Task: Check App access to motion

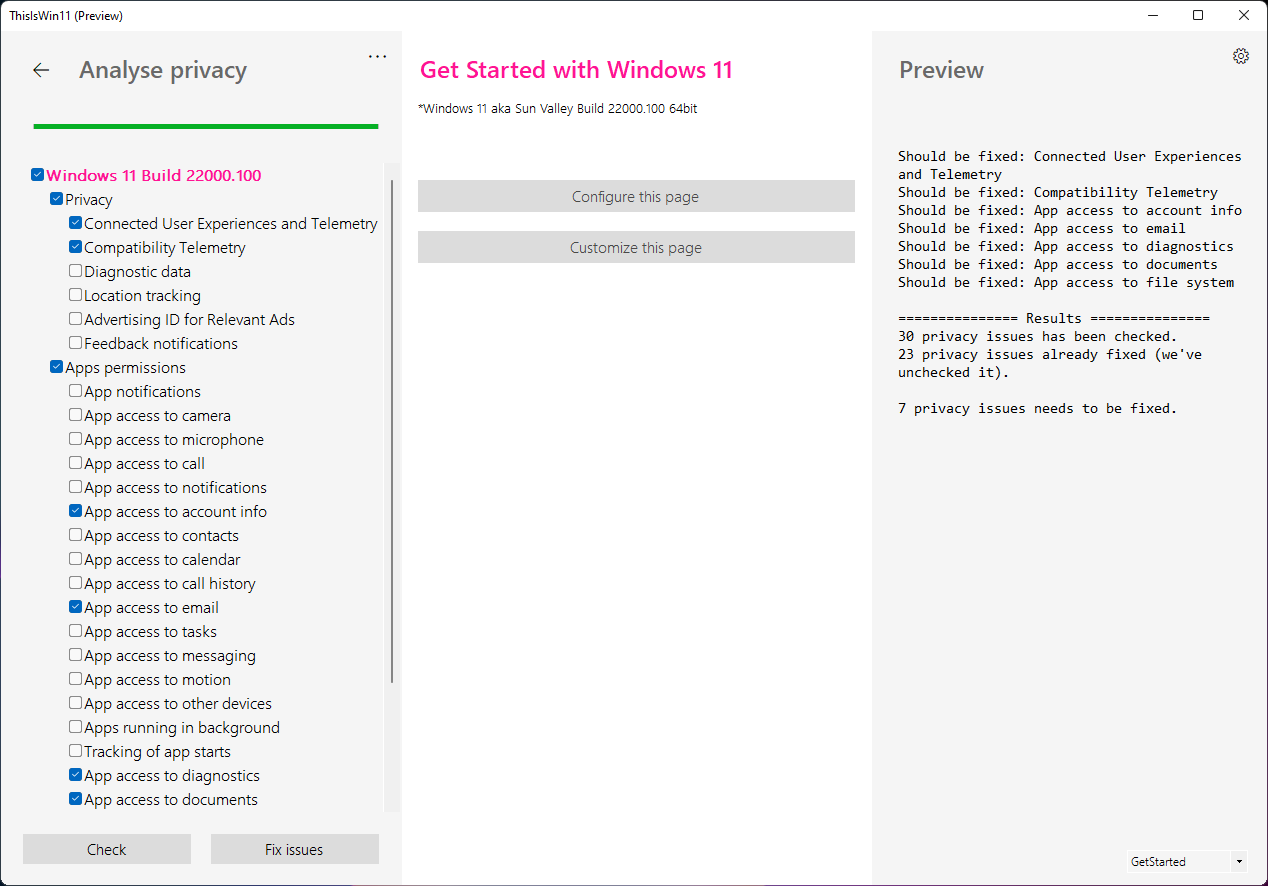Action: pos(76,679)
